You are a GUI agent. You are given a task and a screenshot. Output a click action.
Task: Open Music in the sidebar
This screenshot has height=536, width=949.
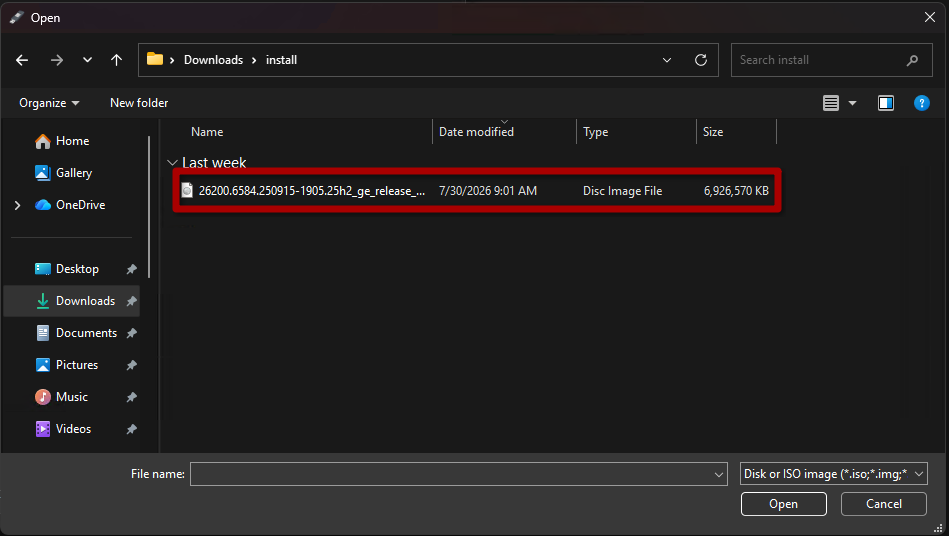(x=71, y=397)
